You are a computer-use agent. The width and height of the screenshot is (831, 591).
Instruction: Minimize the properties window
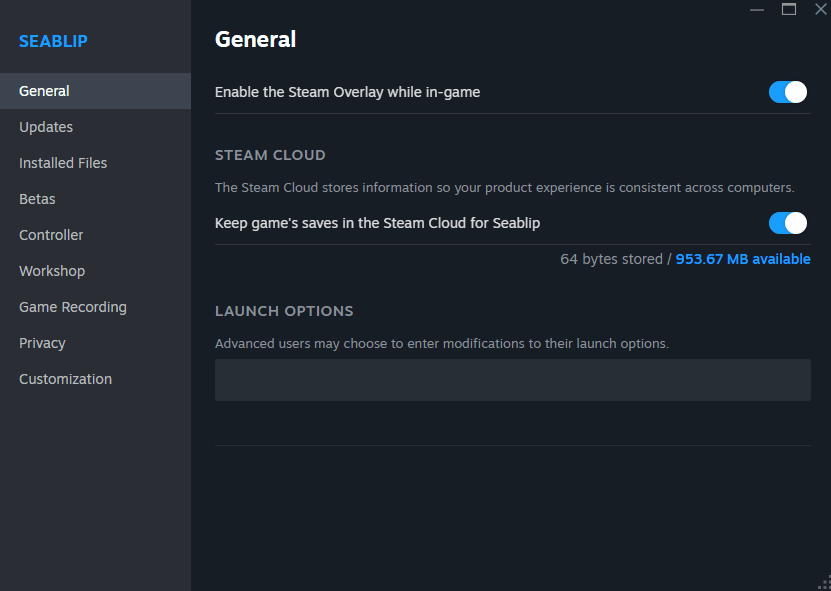pyautogui.click(x=757, y=10)
